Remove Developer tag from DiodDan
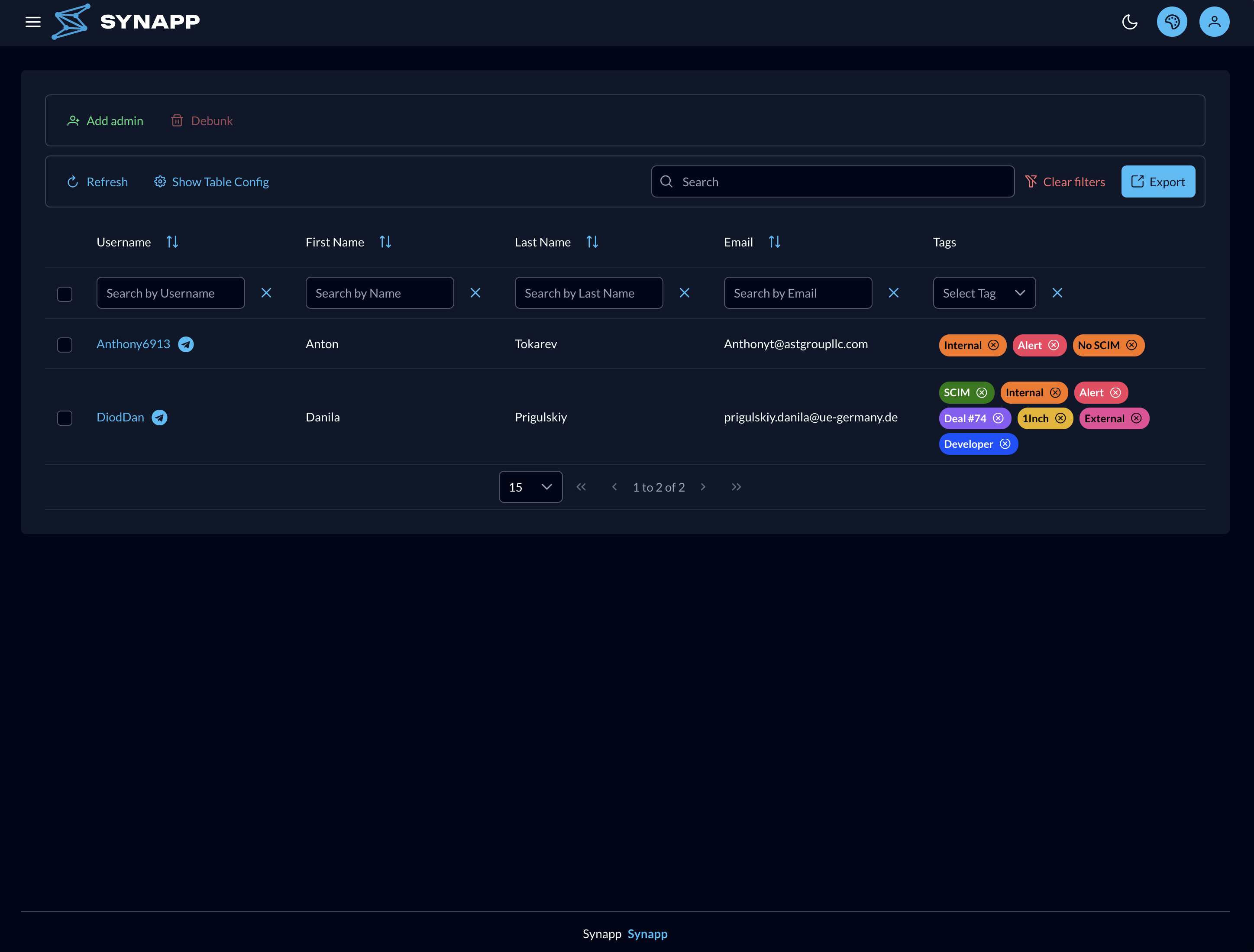1254x952 pixels. 1005,444
